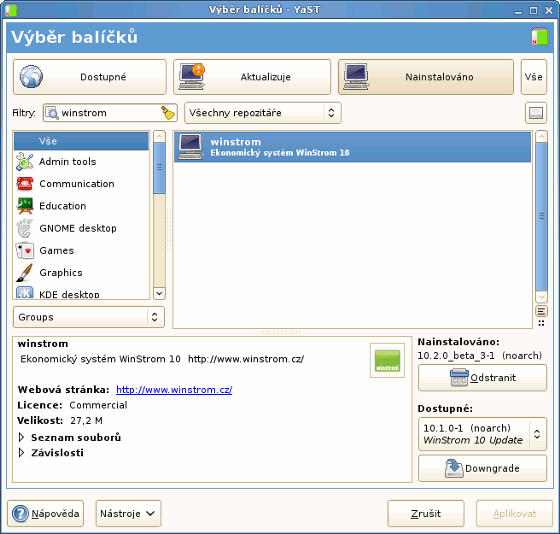Select KDE desktop category
This screenshot has width=560, height=534.
81,293
